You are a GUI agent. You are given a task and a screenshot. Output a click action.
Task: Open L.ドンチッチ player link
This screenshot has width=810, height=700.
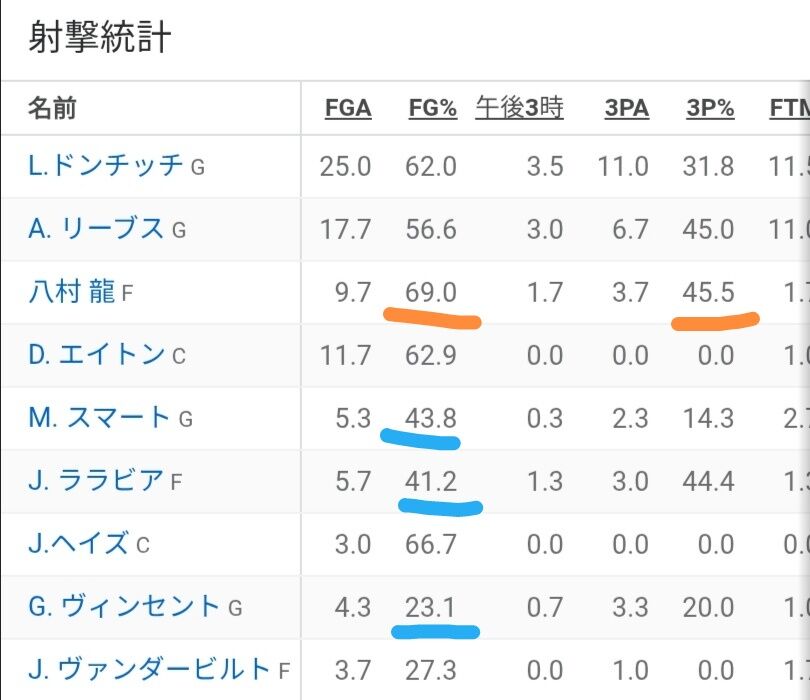pos(105,166)
